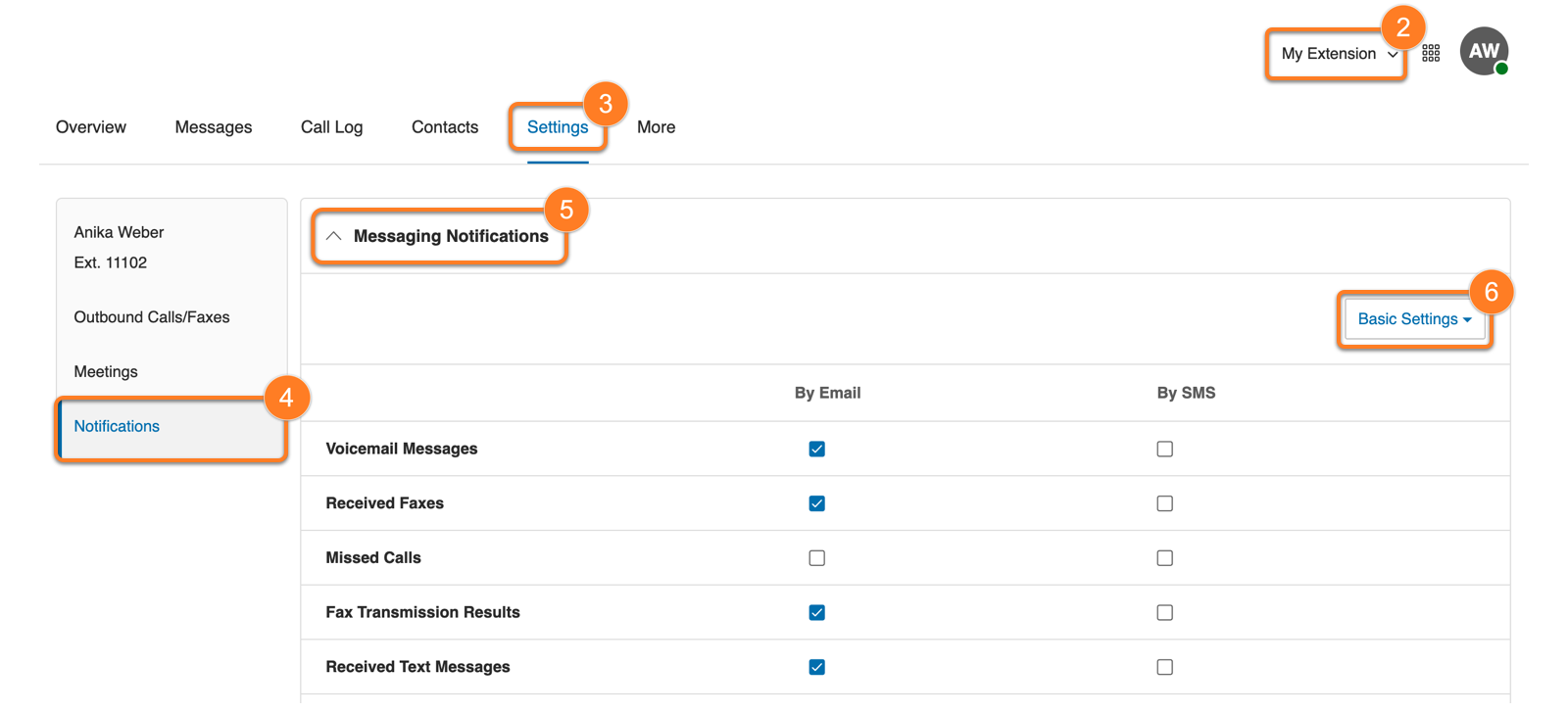Screen dimensions: 1568x713
Task: Select Notifications in the sidebar
Action: 117,426
